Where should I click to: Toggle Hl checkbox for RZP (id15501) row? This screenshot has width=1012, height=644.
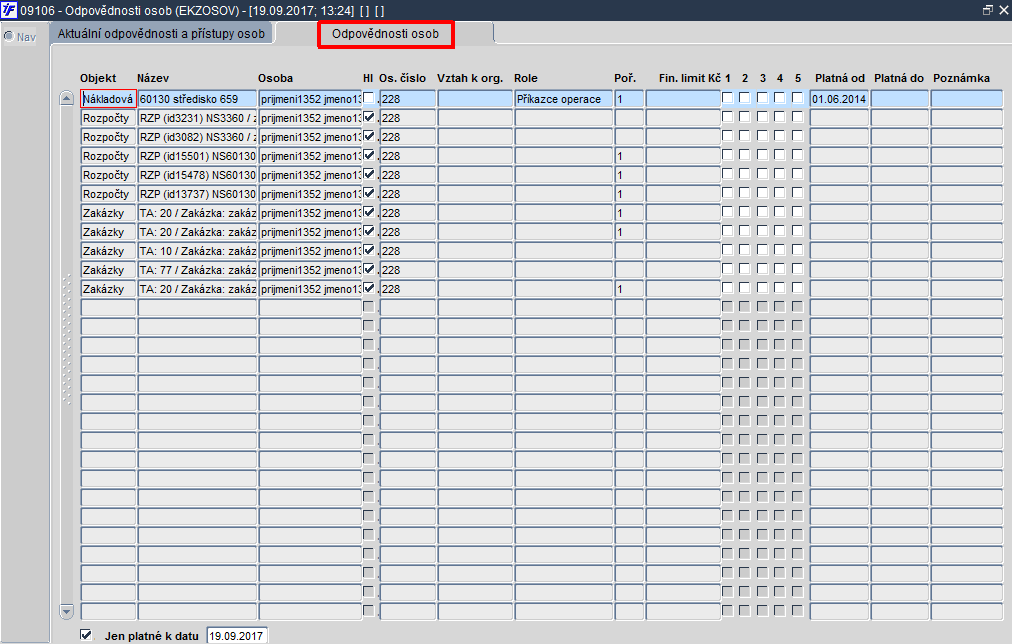(369, 155)
